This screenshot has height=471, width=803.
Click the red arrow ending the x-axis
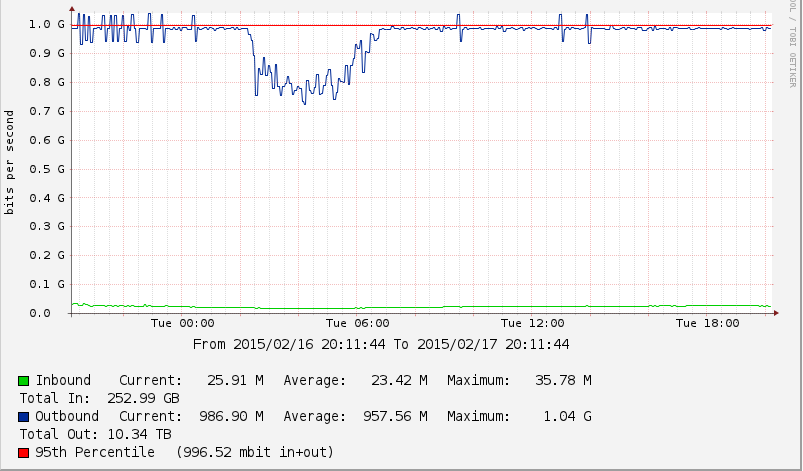[777, 314]
